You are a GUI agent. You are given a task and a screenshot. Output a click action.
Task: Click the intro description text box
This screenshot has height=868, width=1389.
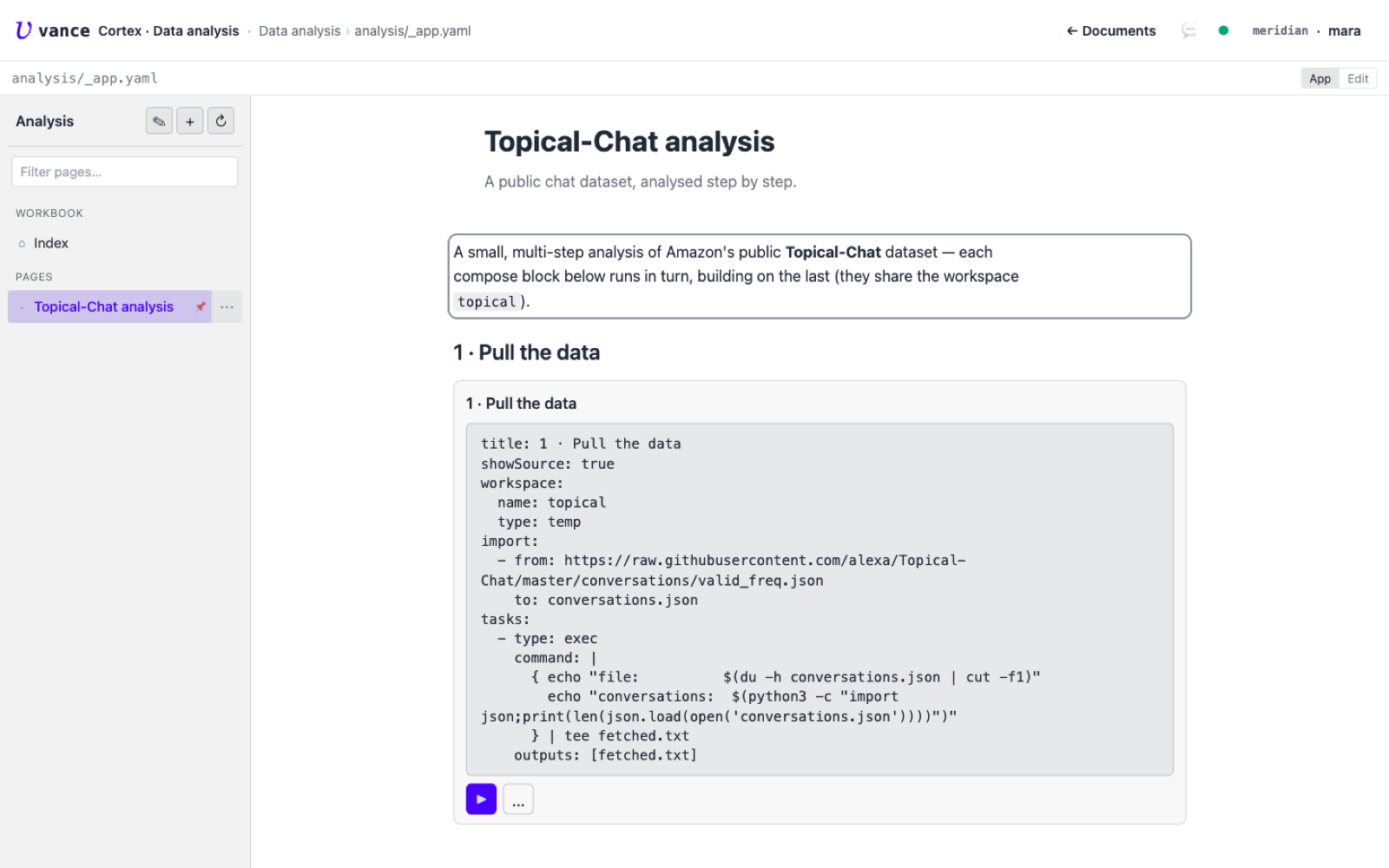(x=820, y=276)
